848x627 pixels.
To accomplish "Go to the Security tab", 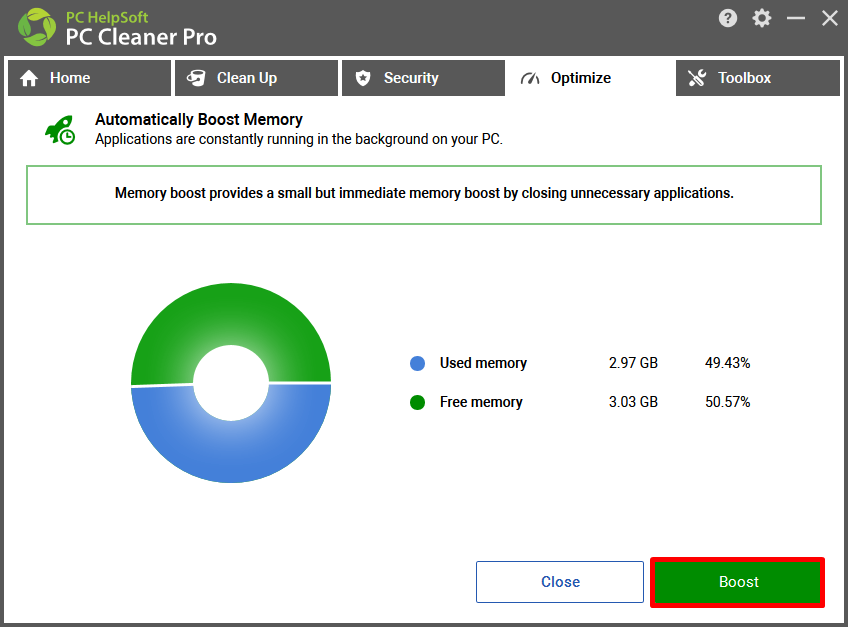I will tap(423, 78).
